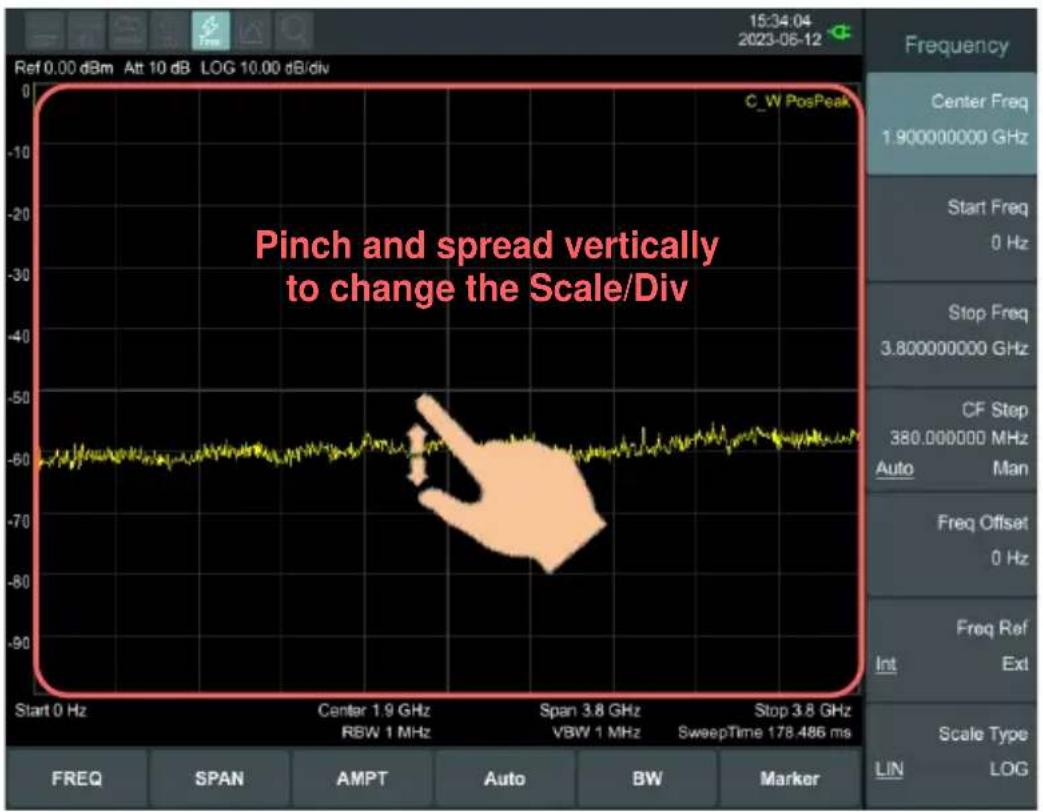This screenshot has height=812, width=1043.
Task: Open the FREQ menu
Action: coord(77,779)
